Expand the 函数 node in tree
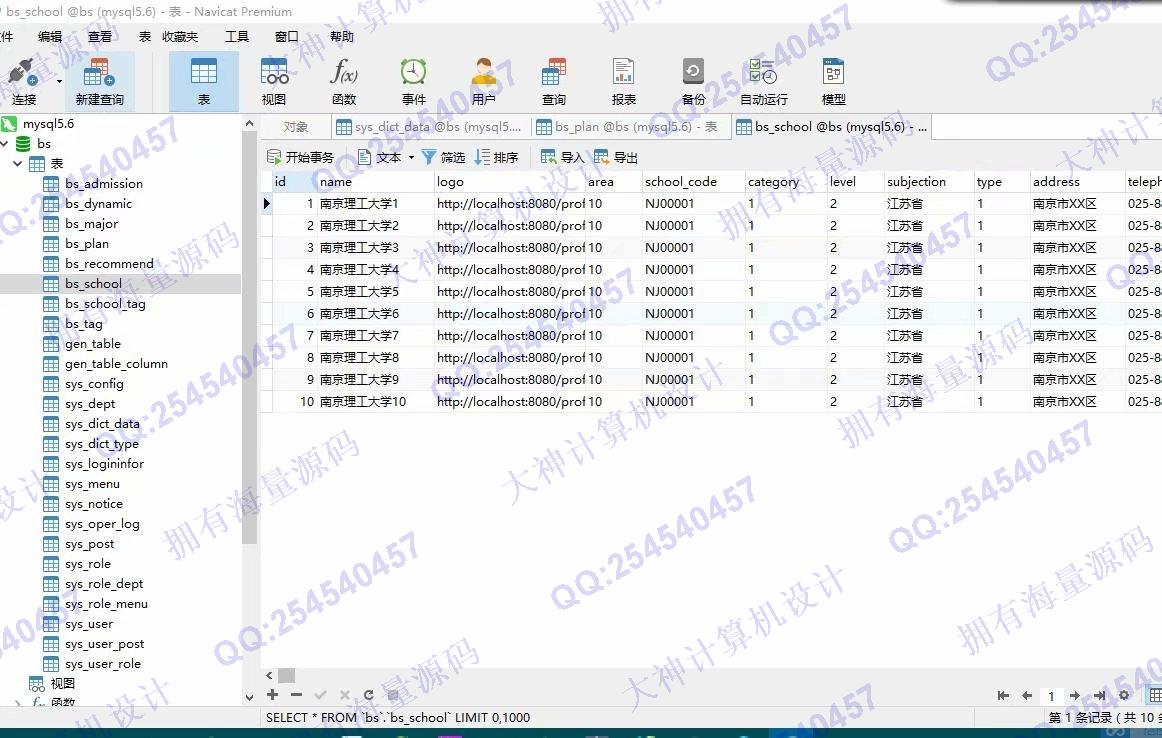The height and width of the screenshot is (738, 1162). pyautogui.click(x=18, y=701)
